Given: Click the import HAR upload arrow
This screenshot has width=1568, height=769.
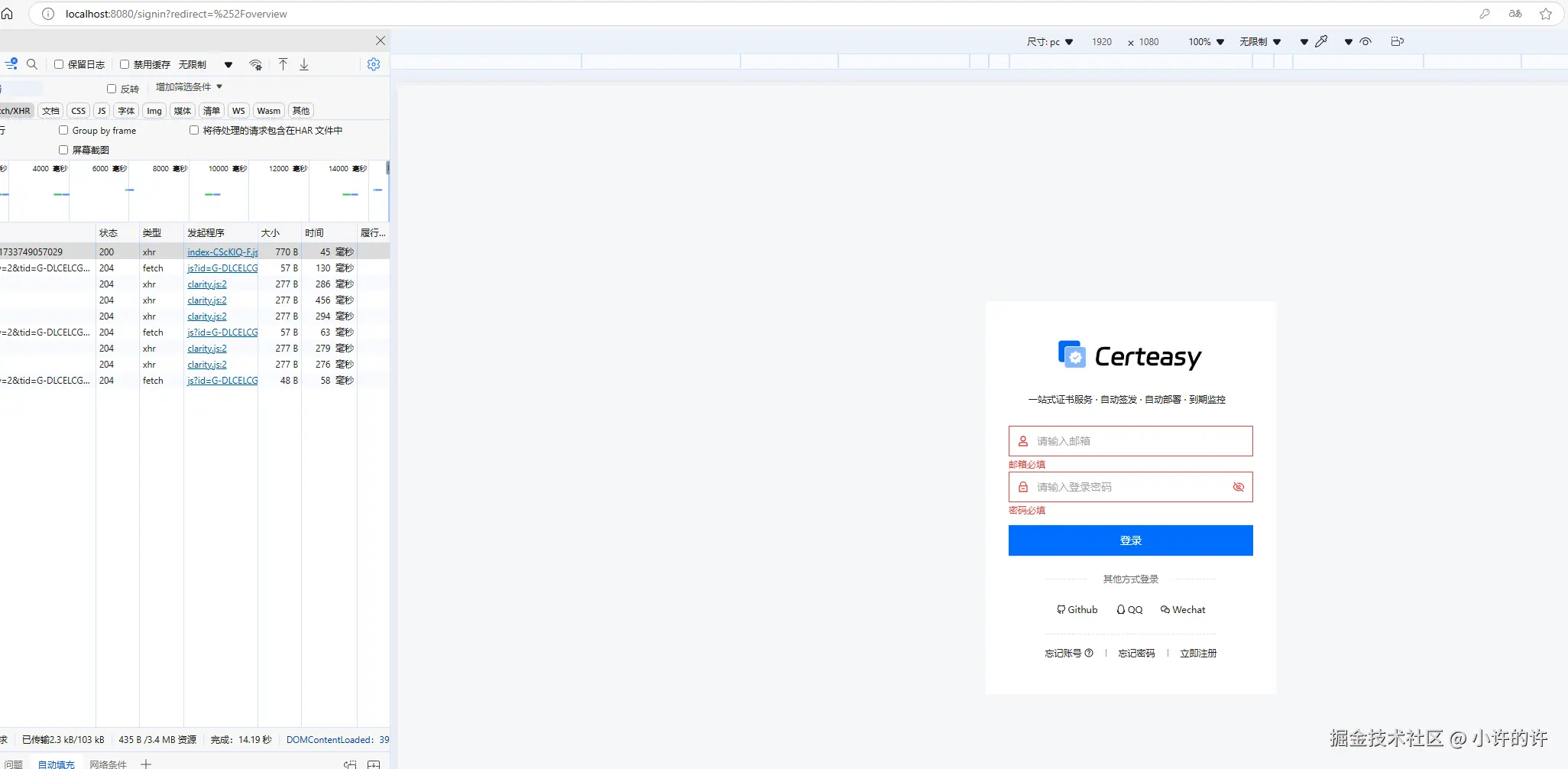Looking at the screenshot, I should (x=283, y=64).
